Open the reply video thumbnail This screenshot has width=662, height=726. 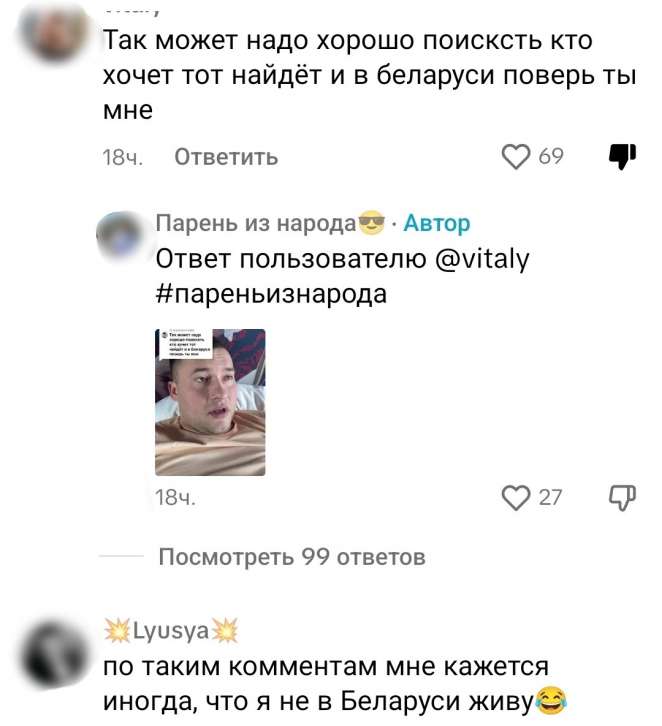coord(210,402)
